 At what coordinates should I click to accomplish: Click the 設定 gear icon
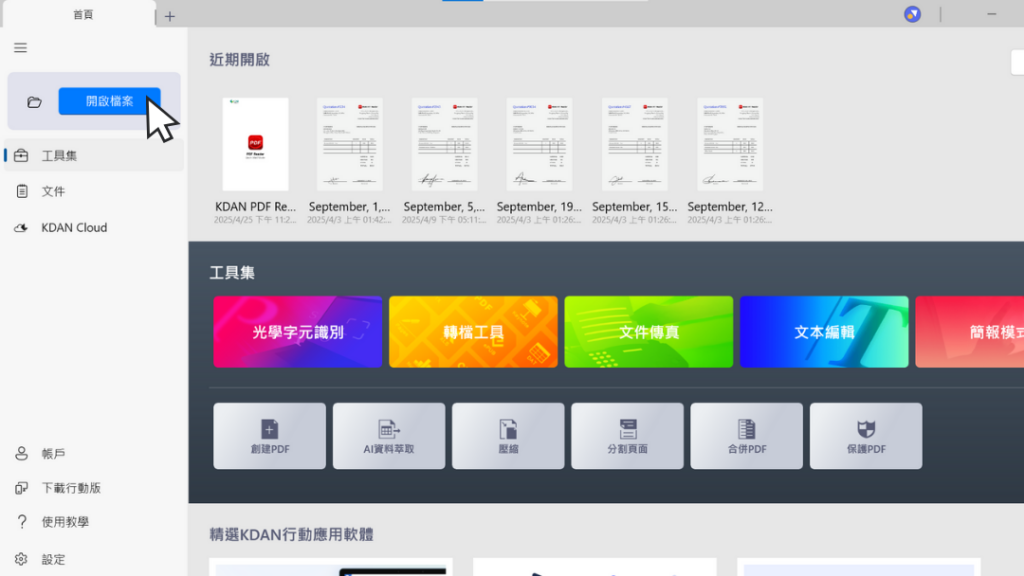(21, 559)
